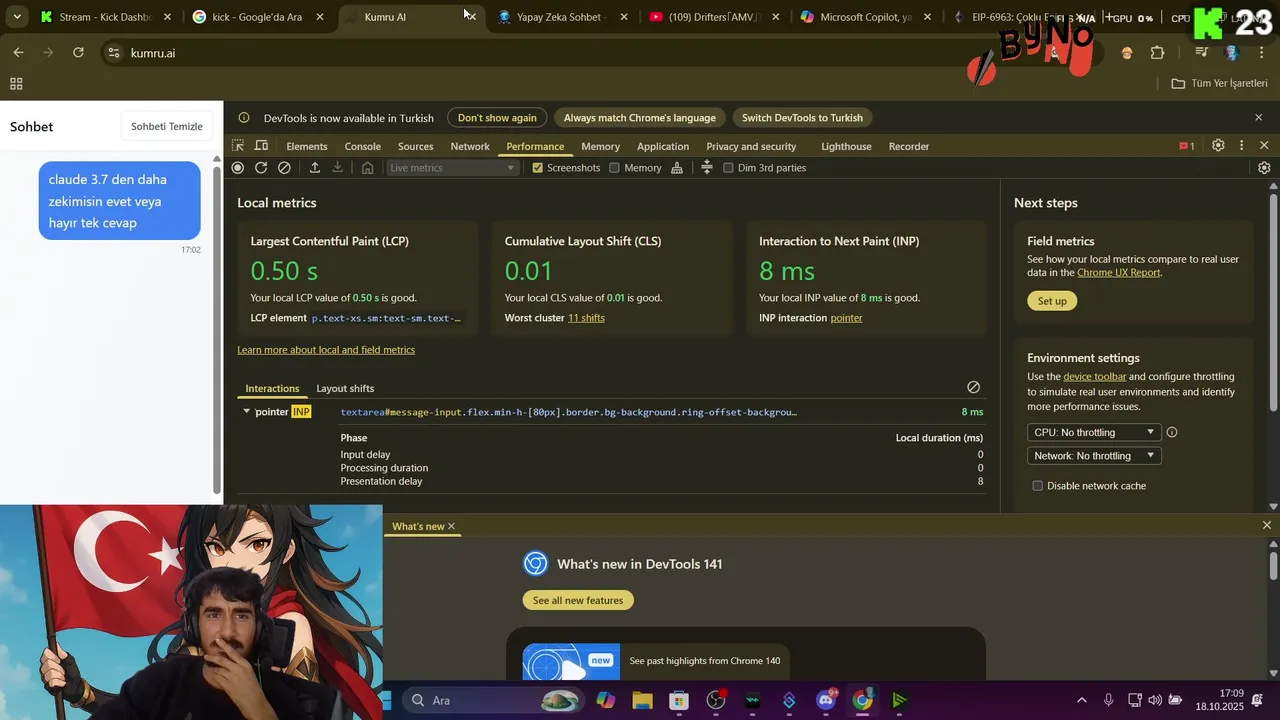The image size is (1280, 720).
Task: Close the What's new drawer tab
Action: click(451, 526)
